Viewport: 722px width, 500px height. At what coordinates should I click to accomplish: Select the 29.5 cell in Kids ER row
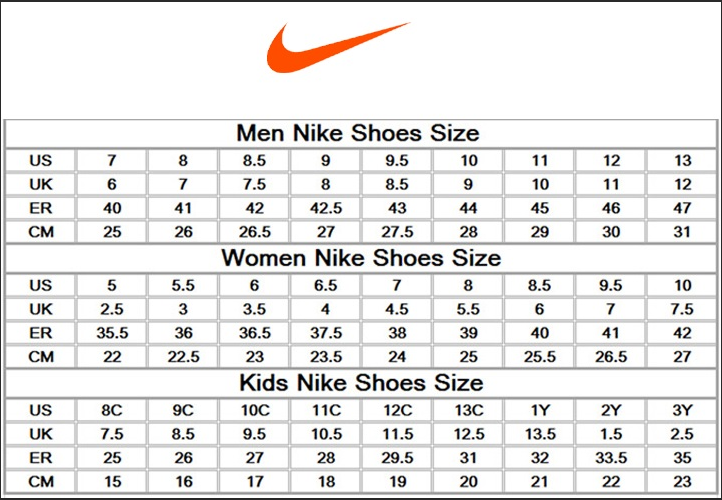(x=397, y=458)
